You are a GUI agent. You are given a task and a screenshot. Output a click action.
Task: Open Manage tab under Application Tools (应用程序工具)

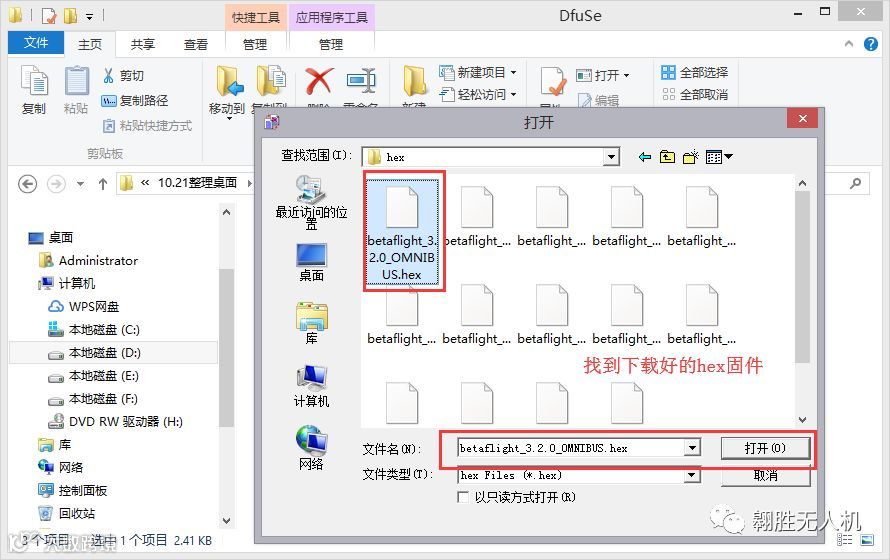click(331, 44)
